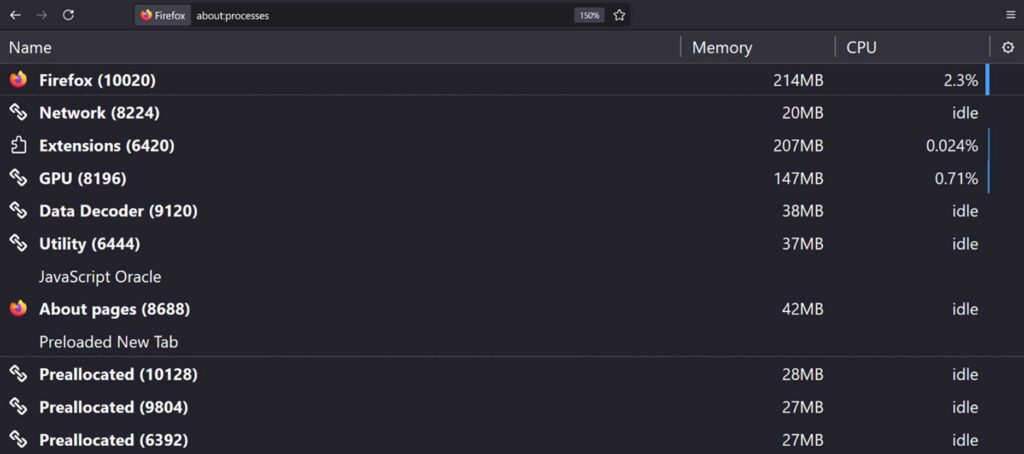This screenshot has width=1024, height=454.
Task: Click the browser back arrow
Action: click(15, 15)
